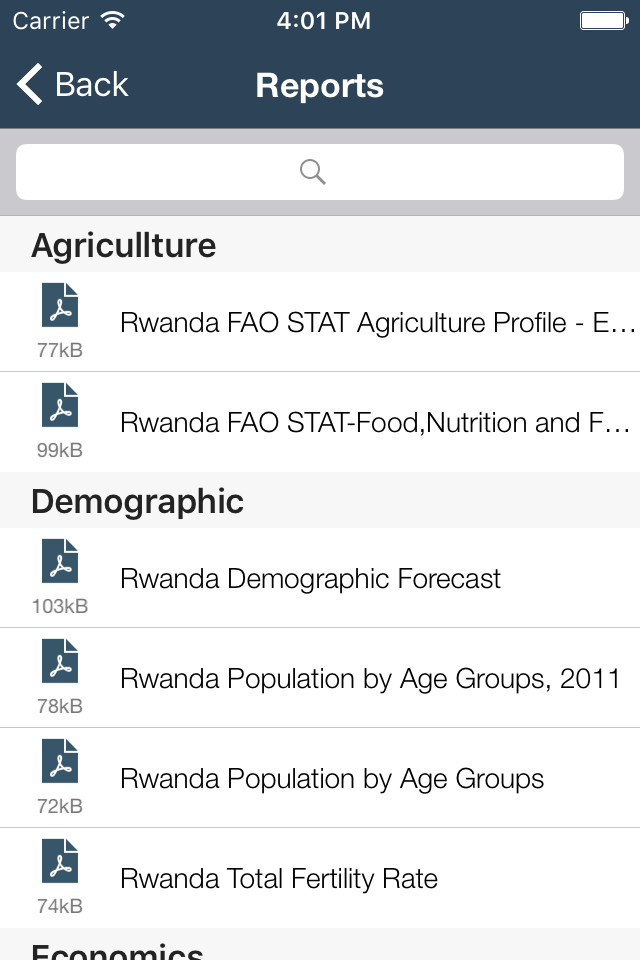Tap the Reports title in navigation bar
640x960 pixels.
coord(319,85)
